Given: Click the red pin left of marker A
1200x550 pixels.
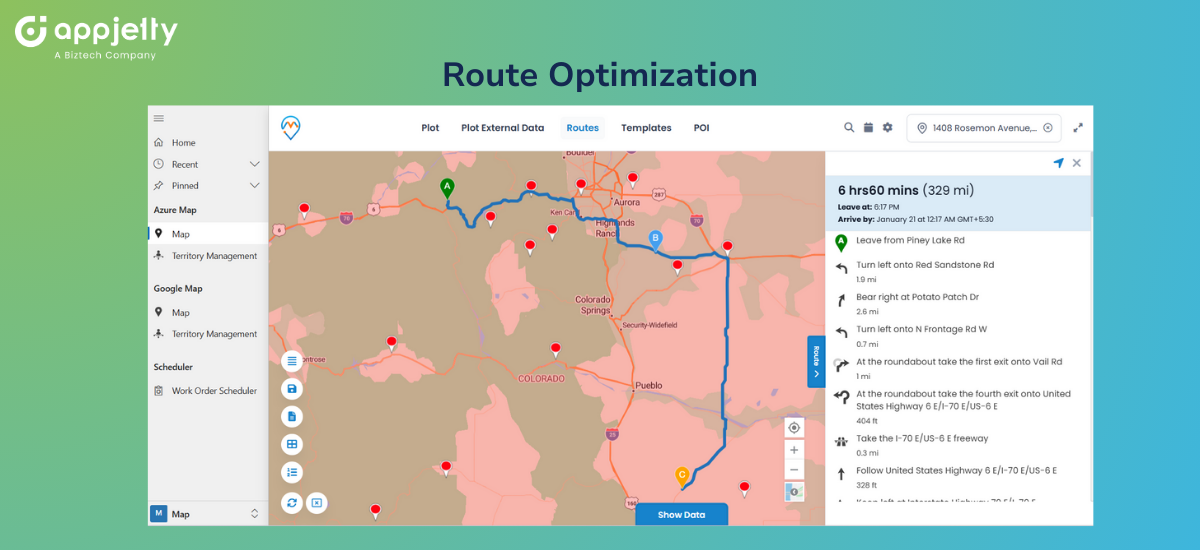Looking at the screenshot, I should (x=304, y=212).
